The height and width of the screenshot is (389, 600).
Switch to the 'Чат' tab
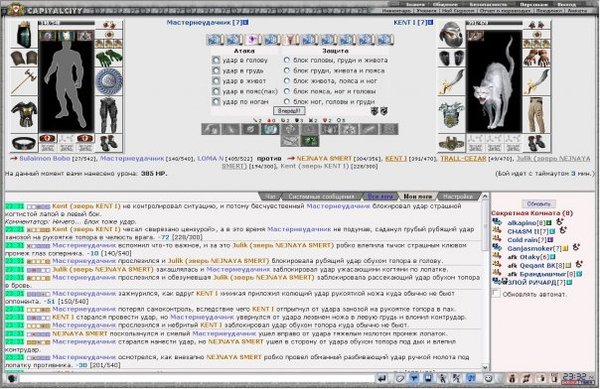(270, 197)
